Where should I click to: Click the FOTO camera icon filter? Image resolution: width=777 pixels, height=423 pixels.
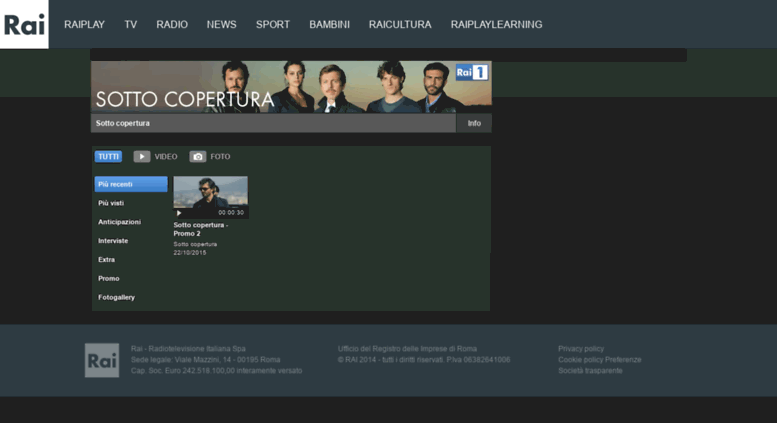pyautogui.click(x=198, y=157)
